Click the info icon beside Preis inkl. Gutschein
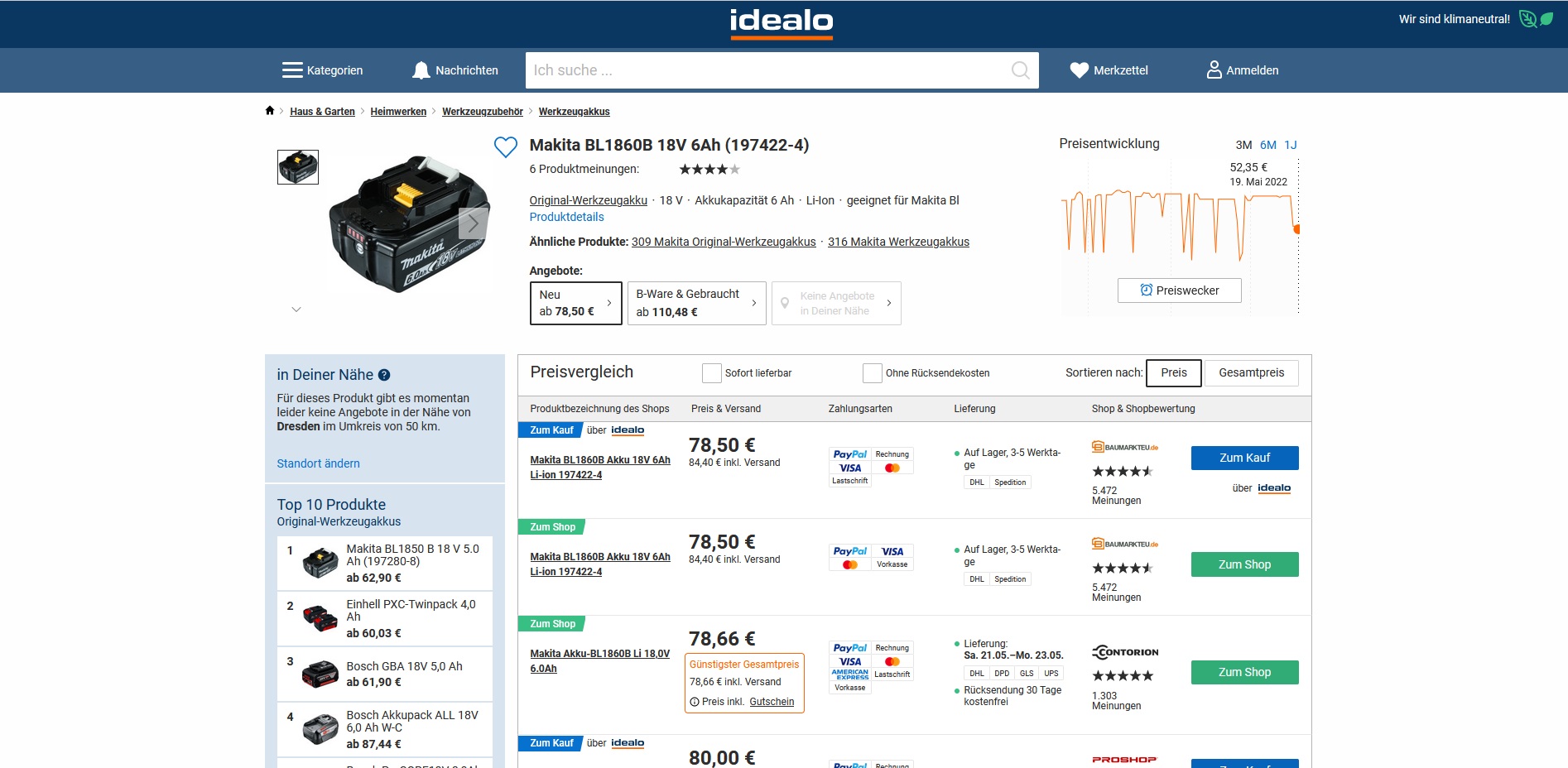 coord(694,702)
